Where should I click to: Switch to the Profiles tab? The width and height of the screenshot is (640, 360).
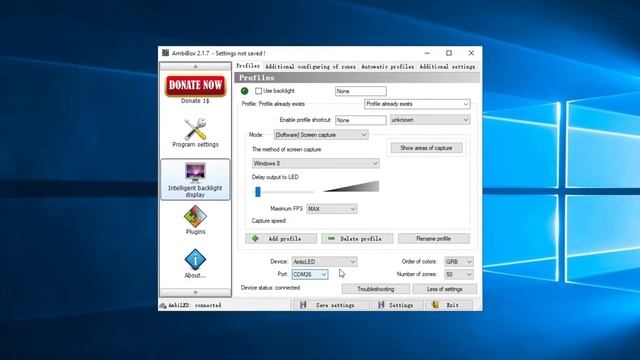[x=248, y=66]
